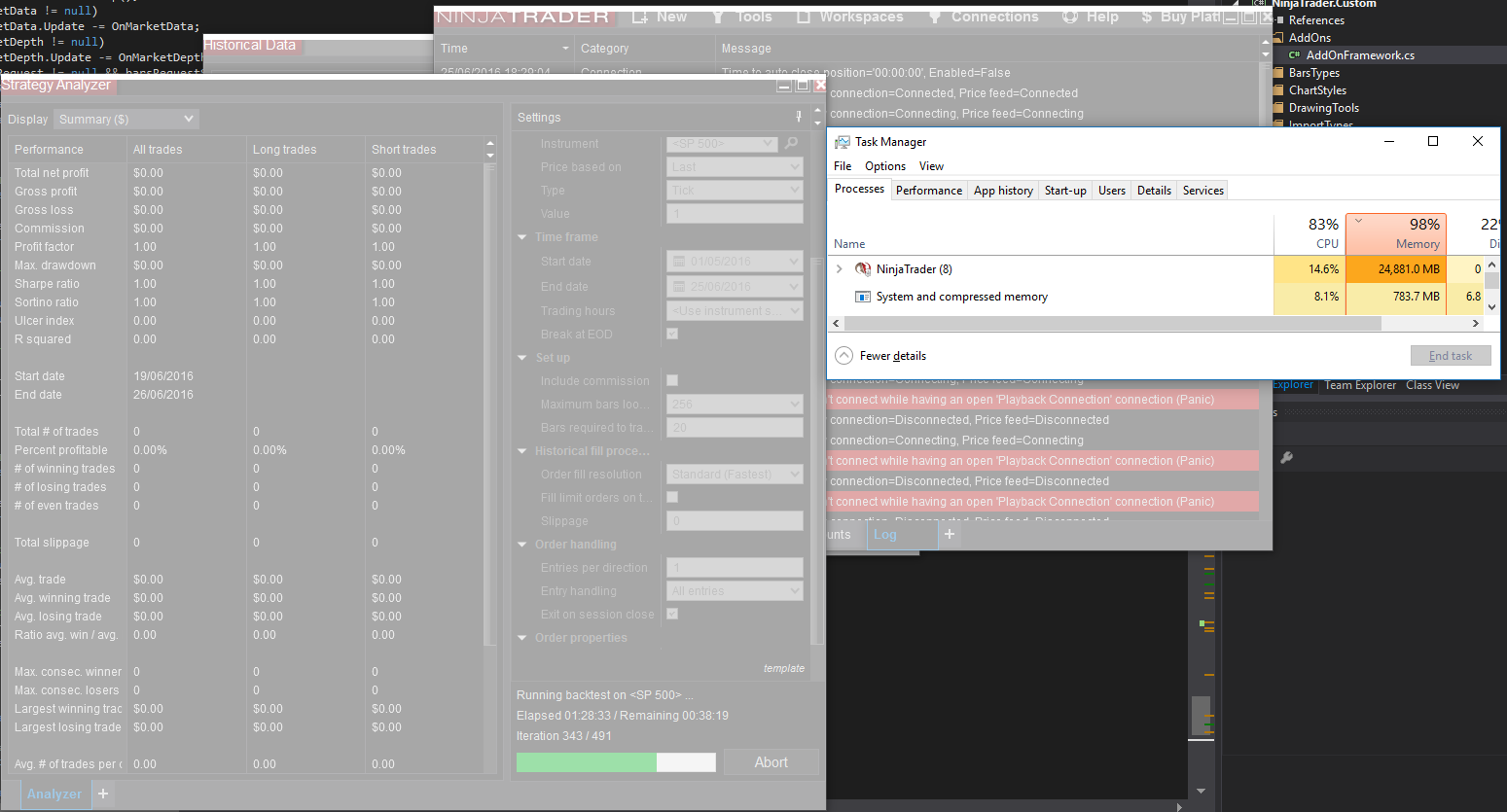This screenshot has height=812, width=1507.
Task: Open the Price based on dropdown
Action: [x=735, y=167]
